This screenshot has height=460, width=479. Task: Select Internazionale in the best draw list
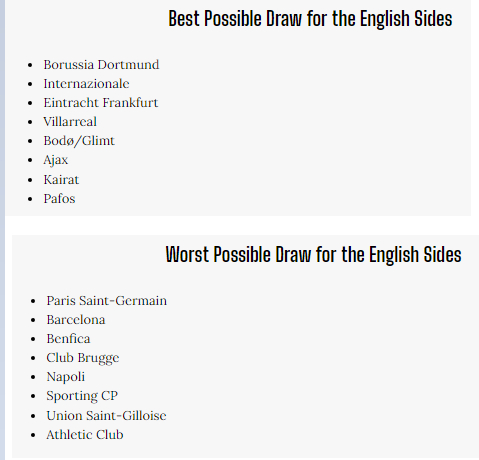[86, 84]
